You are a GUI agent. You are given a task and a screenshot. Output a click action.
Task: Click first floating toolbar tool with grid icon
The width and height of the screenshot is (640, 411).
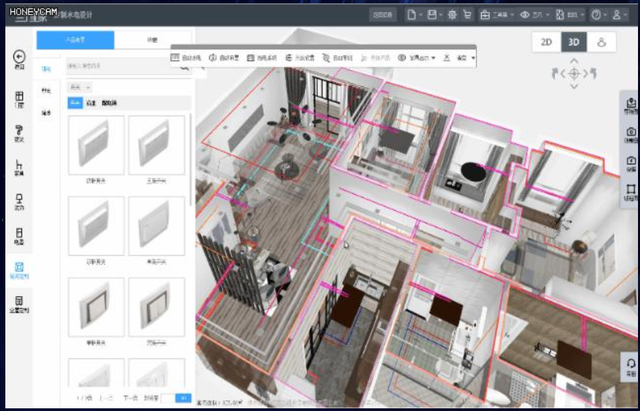pos(186,58)
